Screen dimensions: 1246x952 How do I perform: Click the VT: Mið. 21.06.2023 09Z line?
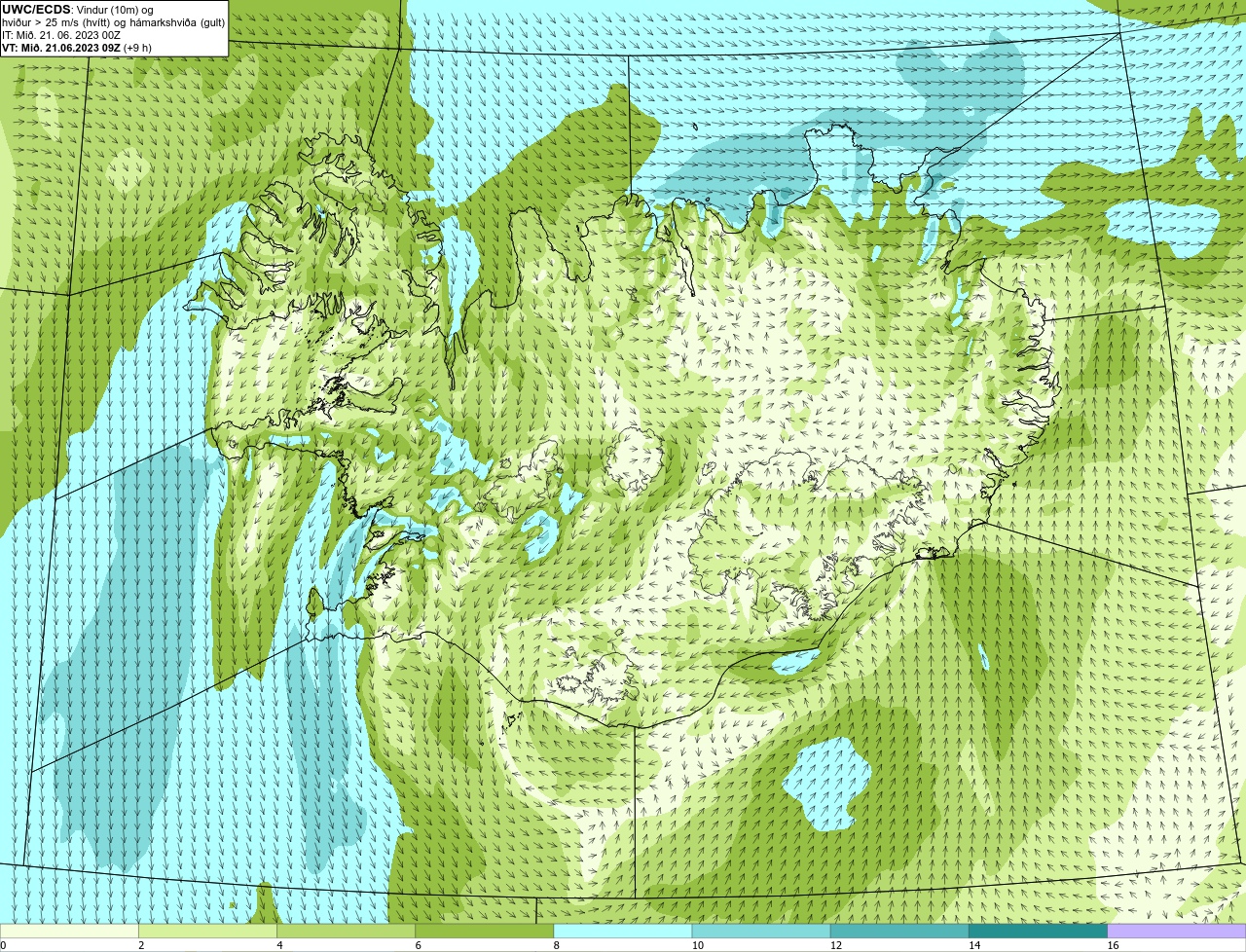click(76, 47)
